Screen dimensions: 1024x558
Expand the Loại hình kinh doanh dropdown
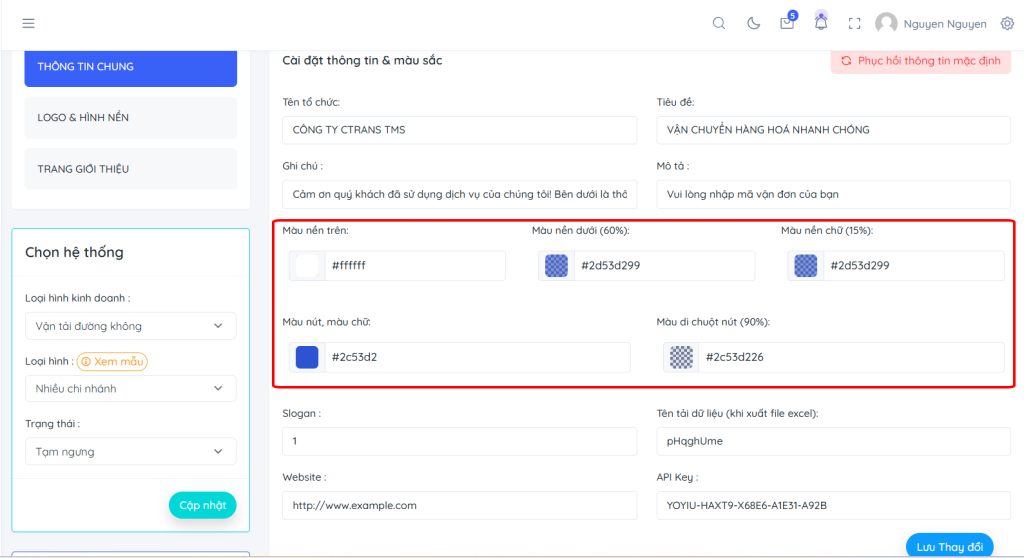[130, 326]
